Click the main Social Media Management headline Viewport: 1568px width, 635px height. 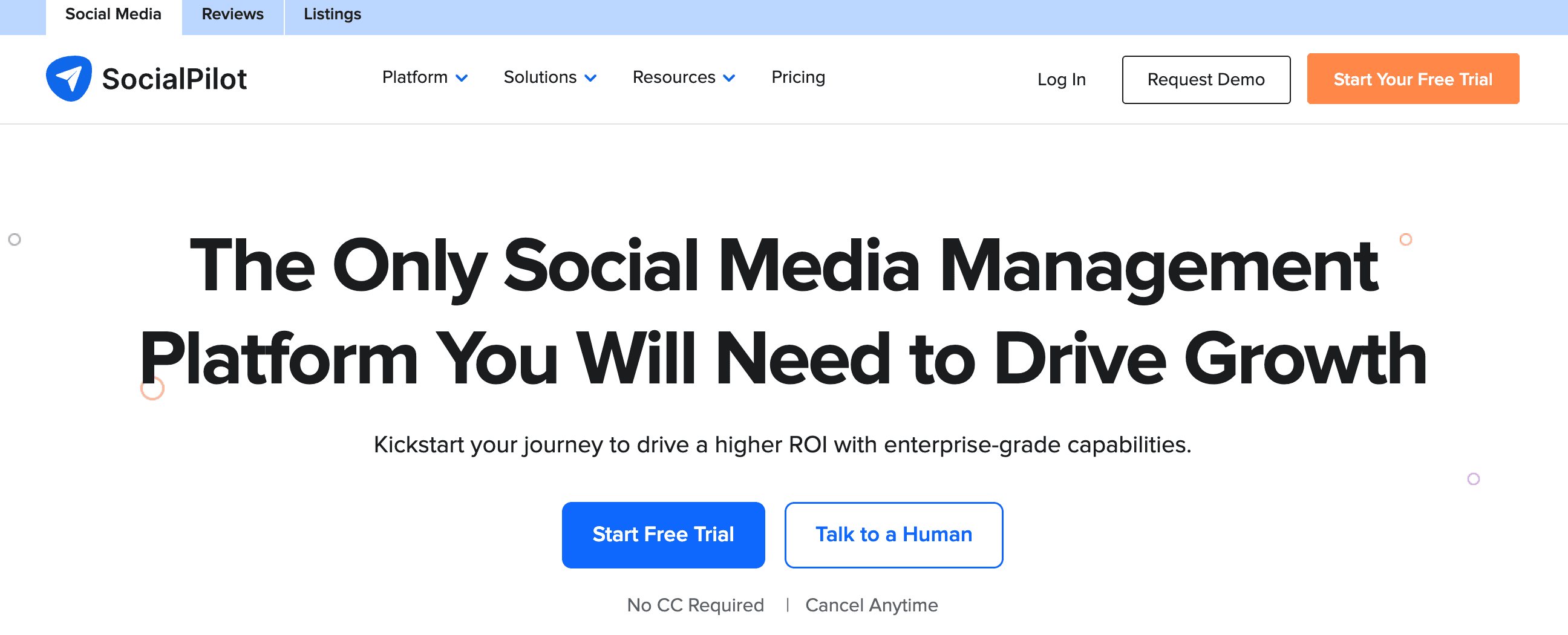(x=783, y=312)
